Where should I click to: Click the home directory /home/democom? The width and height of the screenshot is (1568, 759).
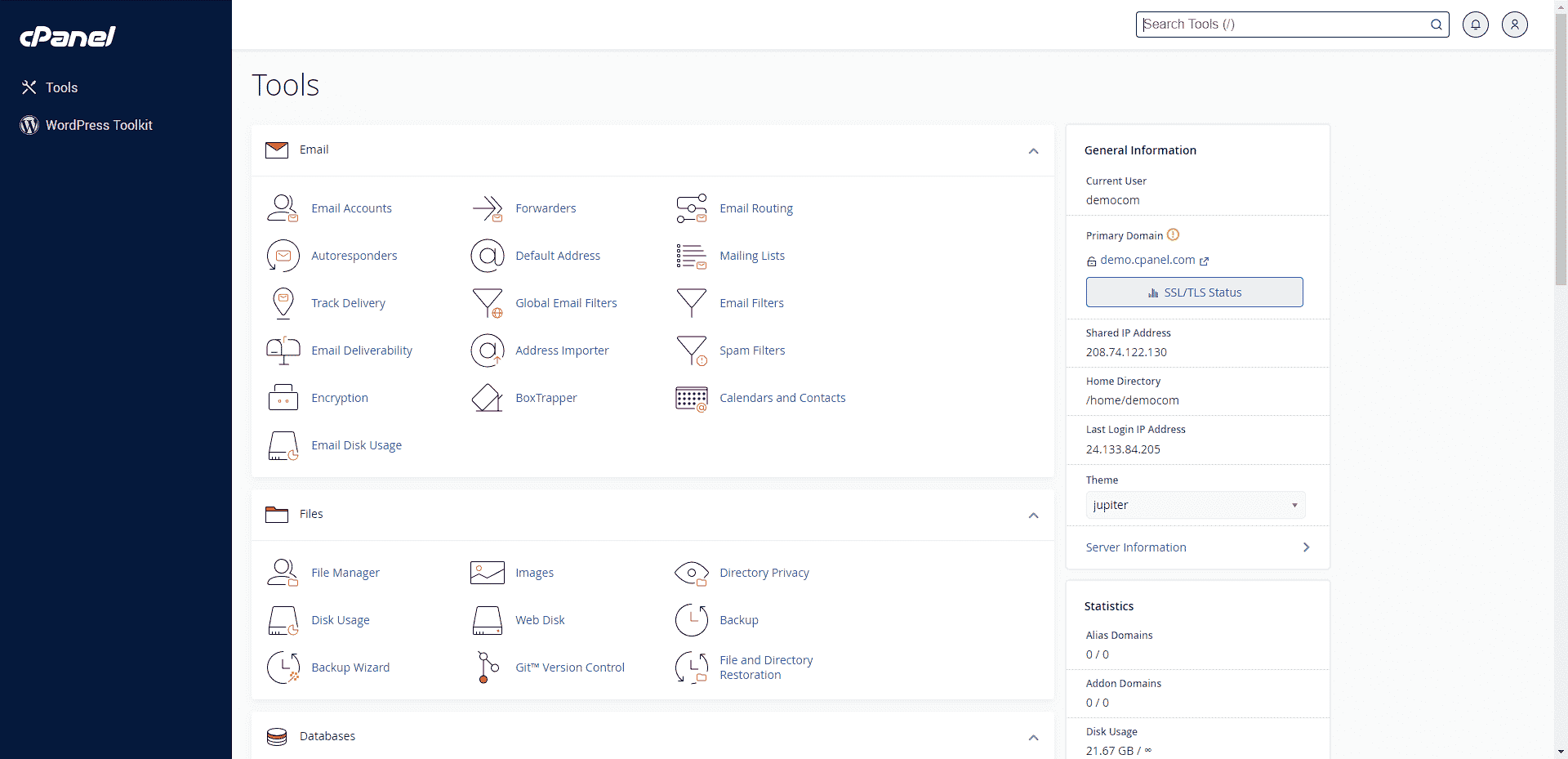(1132, 400)
